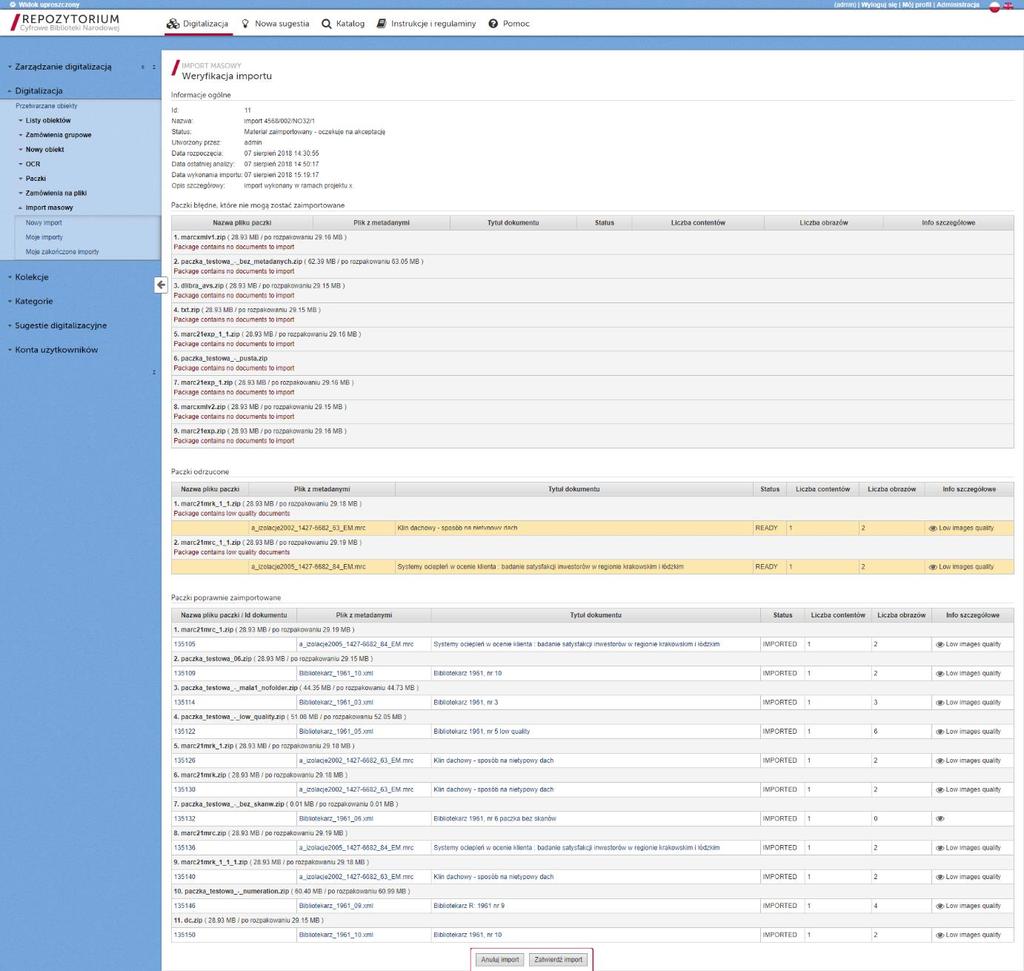Switch language with the English flag icon

pos(1008,5)
